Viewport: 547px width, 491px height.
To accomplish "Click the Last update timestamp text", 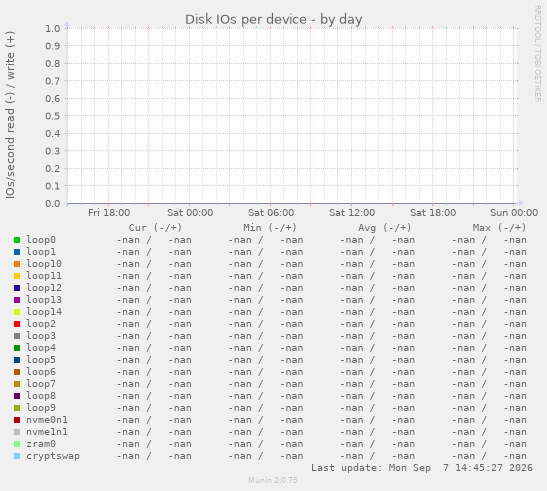I will point(422,468).
